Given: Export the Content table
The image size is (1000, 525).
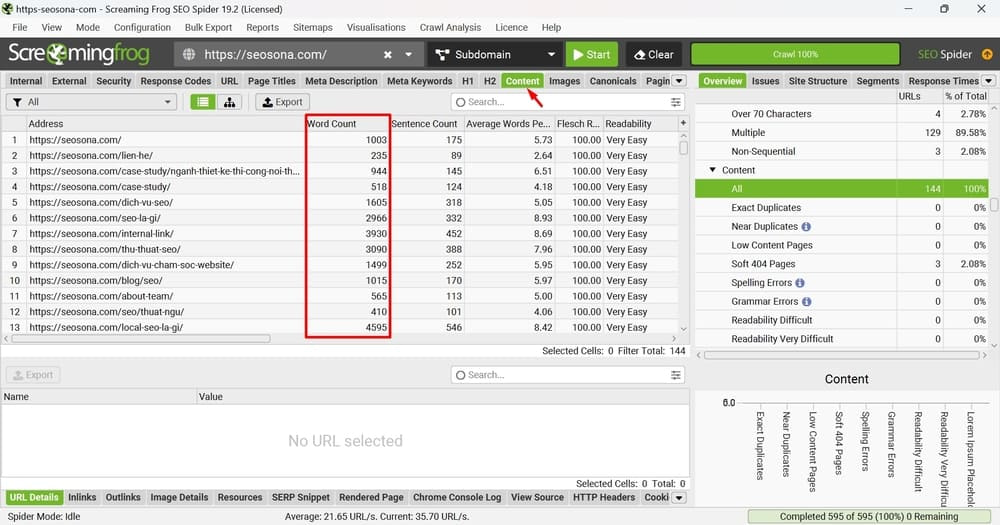Looking at the screenshot, I should tap(283, 102).
